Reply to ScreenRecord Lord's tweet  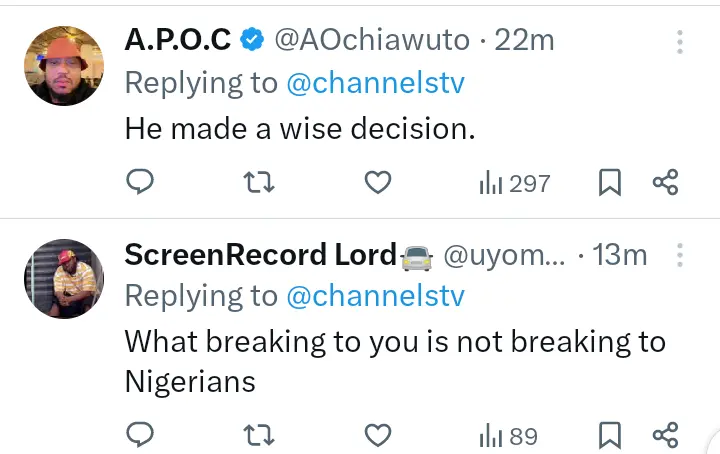(141, 435)
